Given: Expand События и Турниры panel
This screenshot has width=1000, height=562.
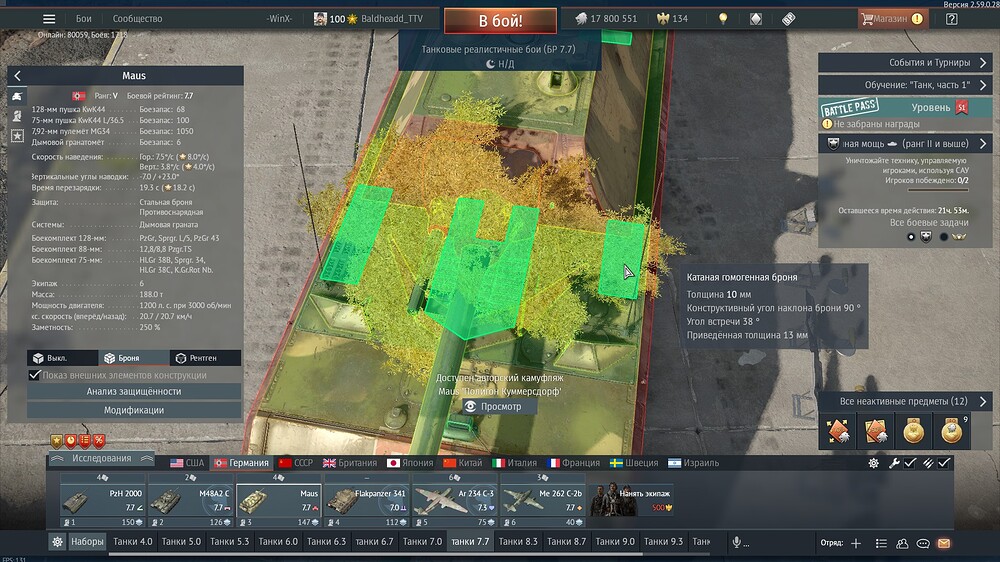Looking at the screenshot, I should pos(905,63).
